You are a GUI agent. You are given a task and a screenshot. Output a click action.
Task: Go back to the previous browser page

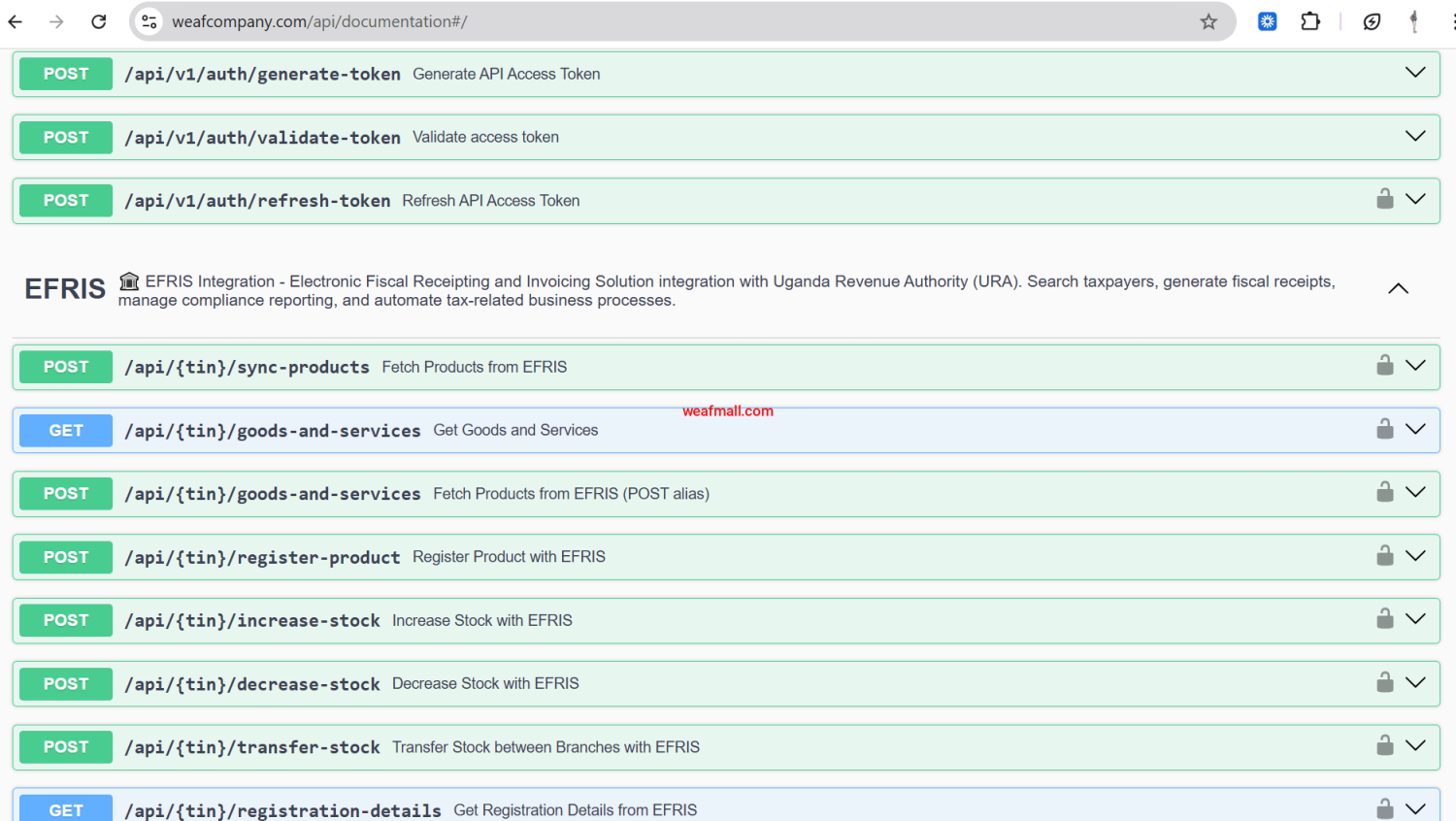[x=16, y=21]
